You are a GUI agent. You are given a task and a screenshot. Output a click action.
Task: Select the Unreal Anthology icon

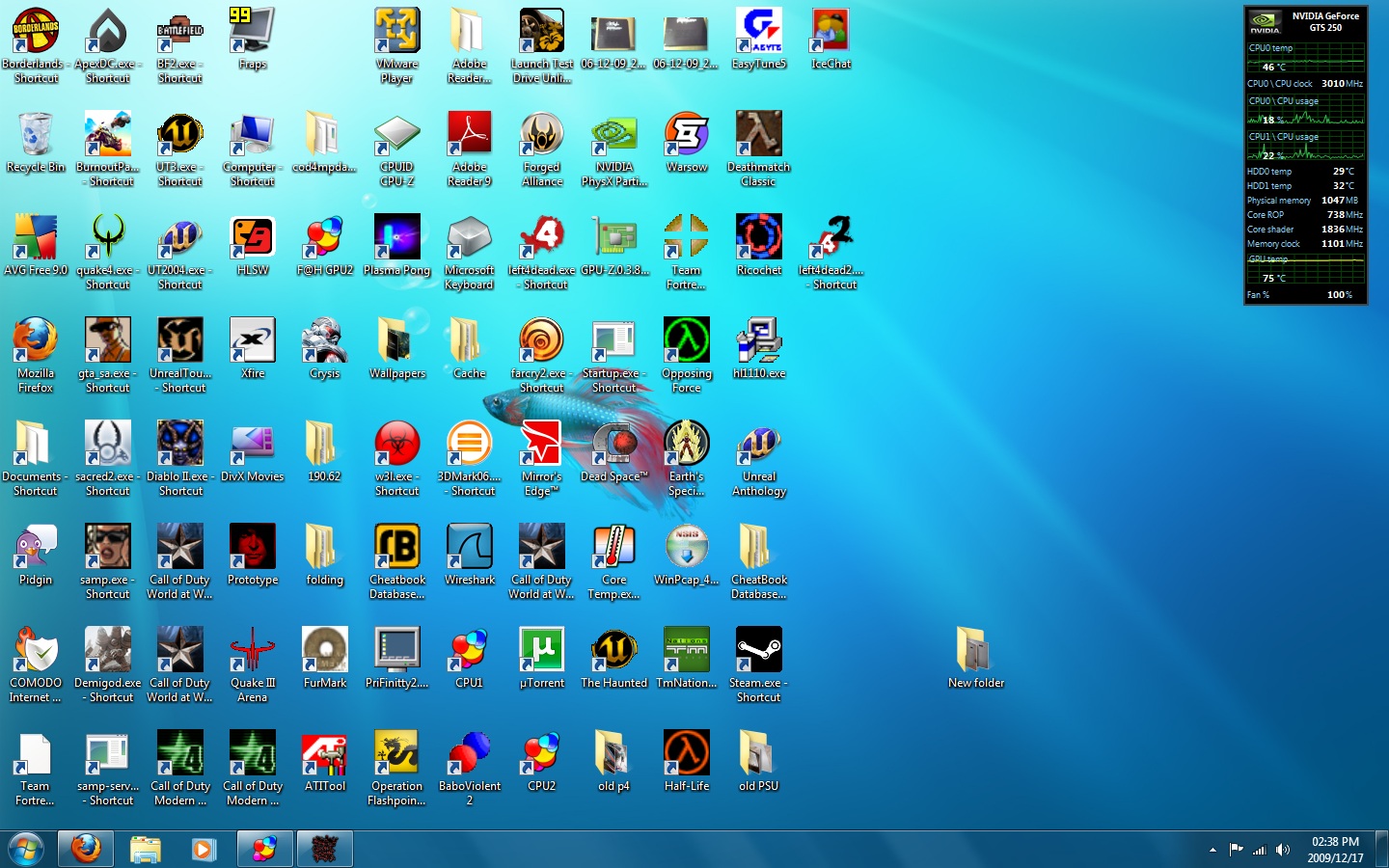click(x=759, y=444)
